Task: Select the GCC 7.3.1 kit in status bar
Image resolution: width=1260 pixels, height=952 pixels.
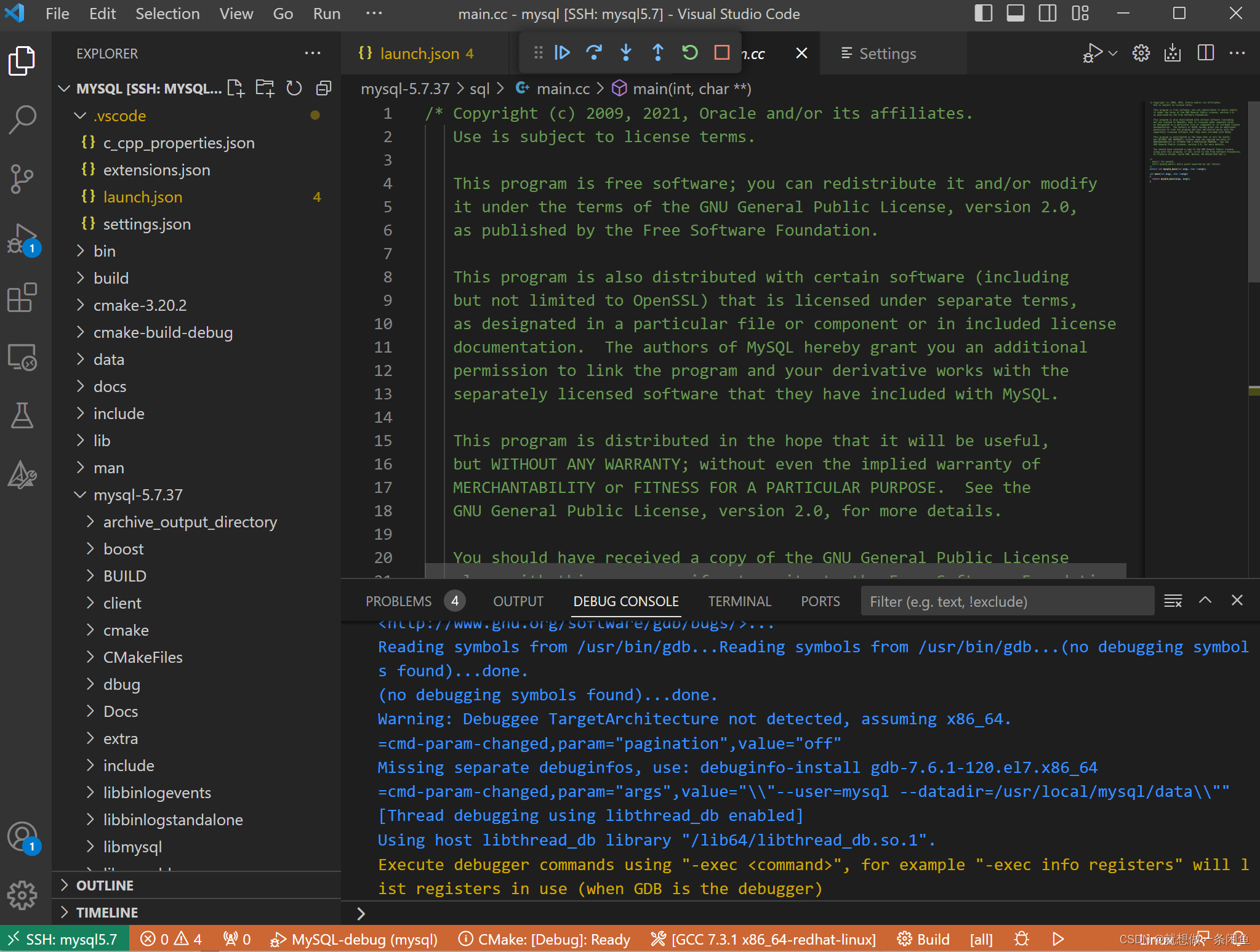Action: (763, 939)
